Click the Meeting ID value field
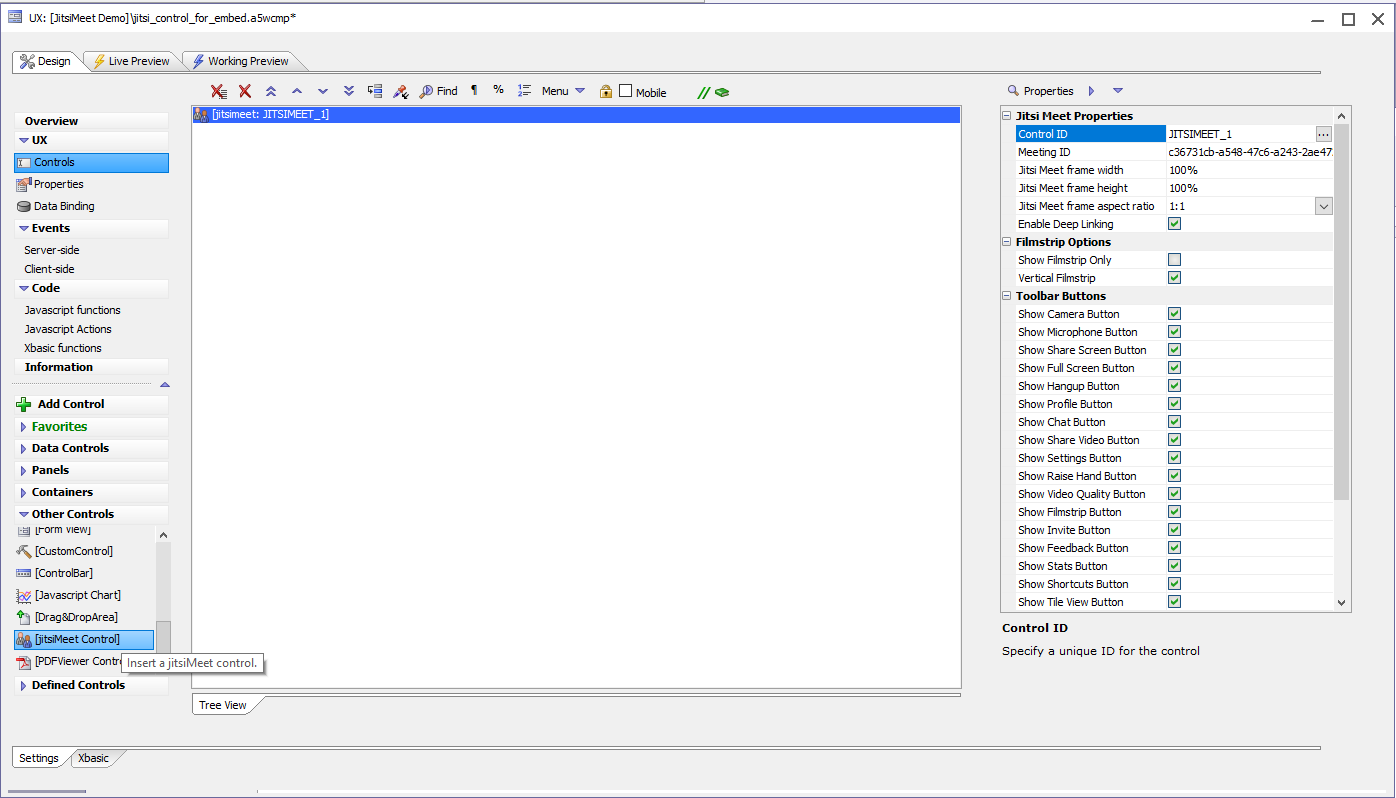Screen dimensions: 1396x798 click(1249, 152)
